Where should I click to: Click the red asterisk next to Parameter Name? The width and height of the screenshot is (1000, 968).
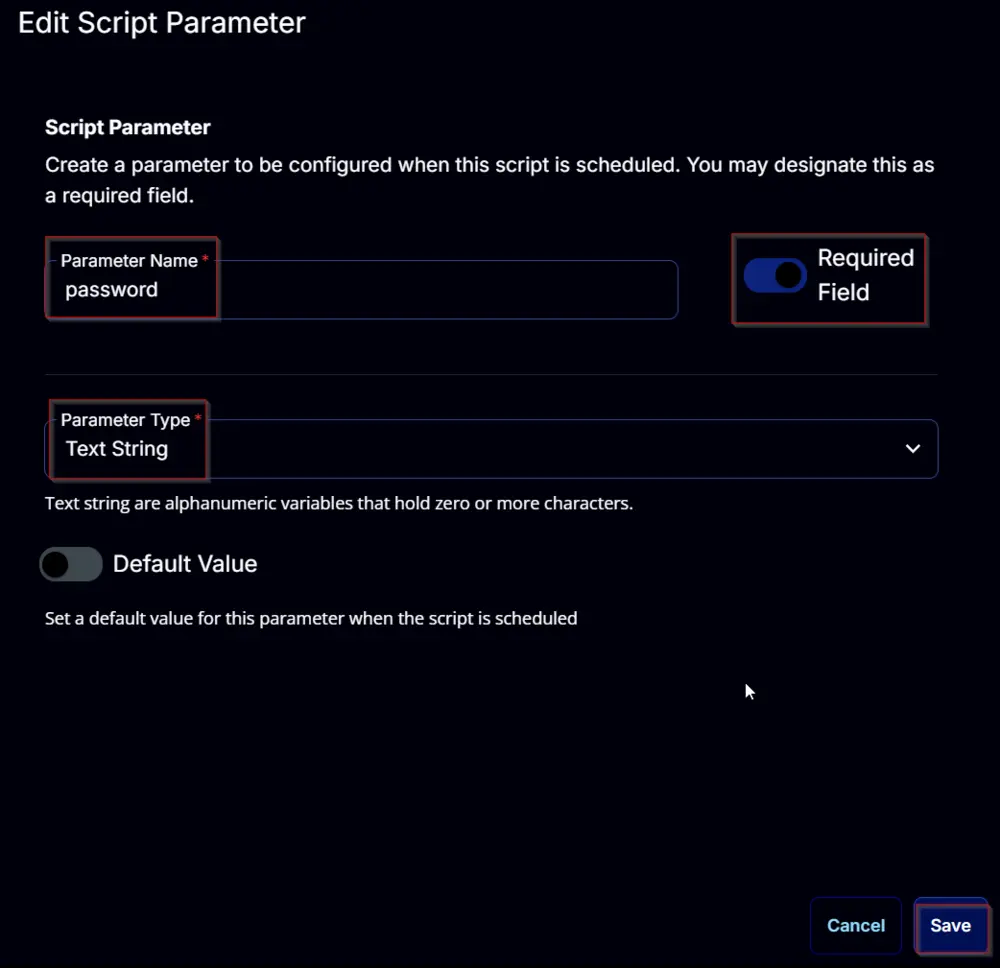[x=205, y=258]
